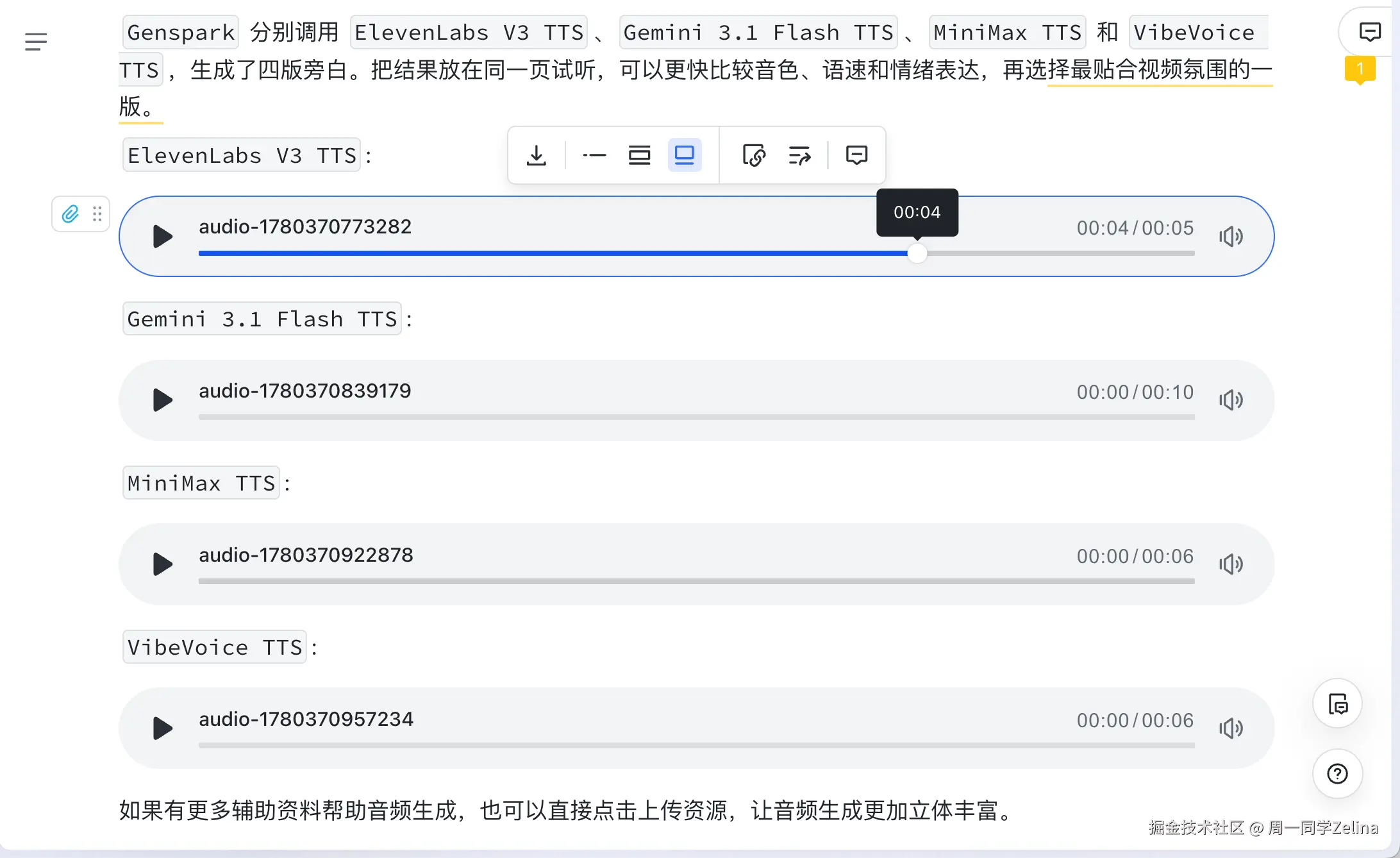Viewport: 1400px width, 858px height.
Task: Click the attachment paperclip block icon
Action: (x=70, y=214)
